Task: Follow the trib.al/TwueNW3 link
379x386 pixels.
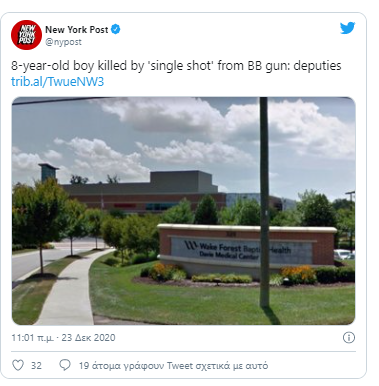Action: [58, 81]
